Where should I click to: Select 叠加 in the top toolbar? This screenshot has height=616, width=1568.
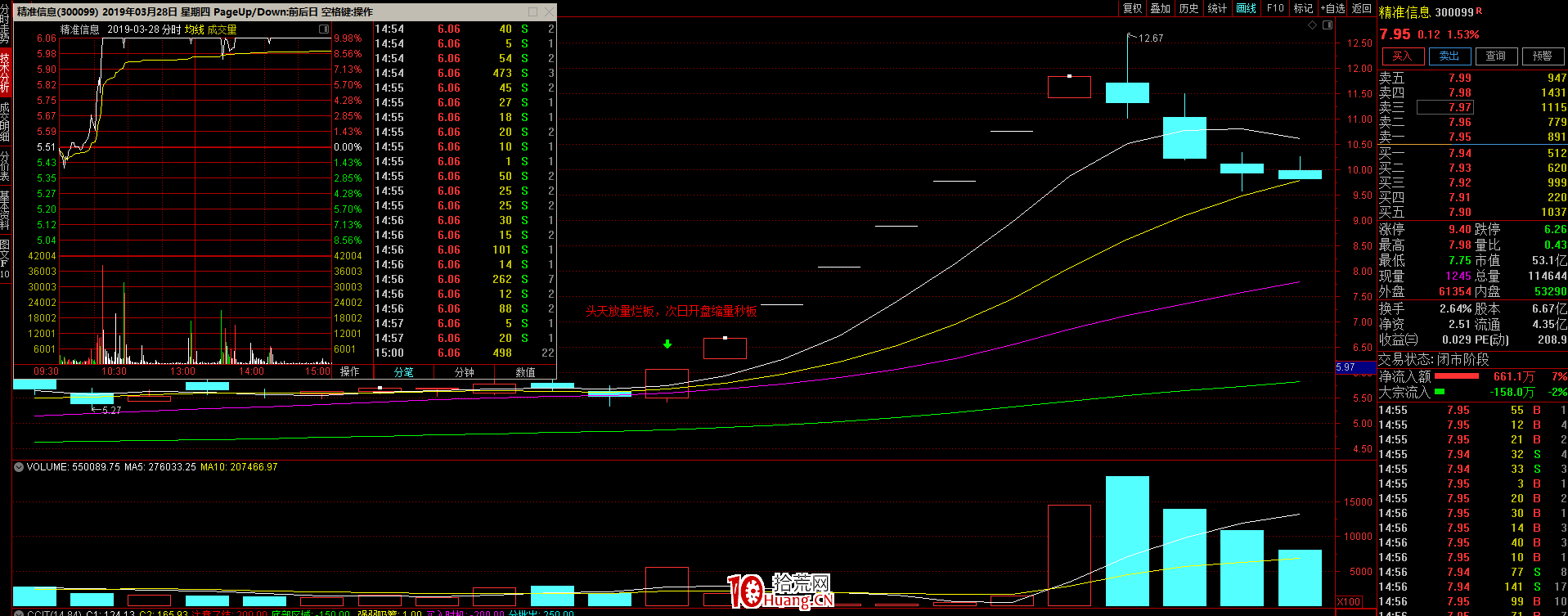(x=1161, y=8)
